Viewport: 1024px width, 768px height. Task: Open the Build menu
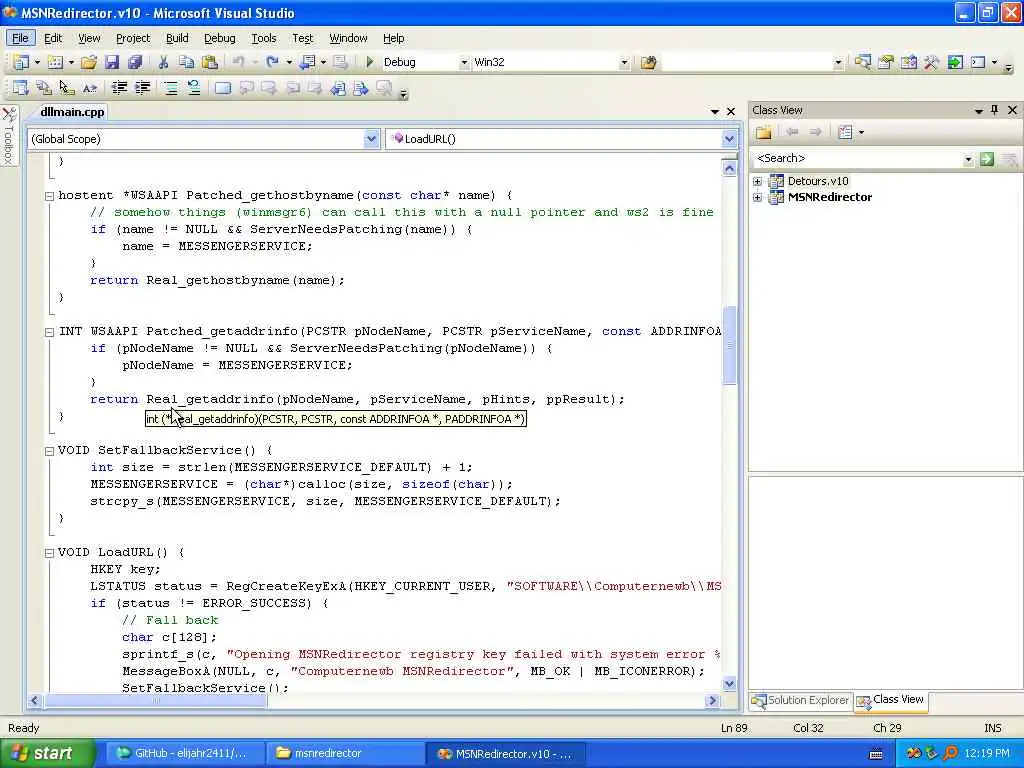(x=177, y=39)
